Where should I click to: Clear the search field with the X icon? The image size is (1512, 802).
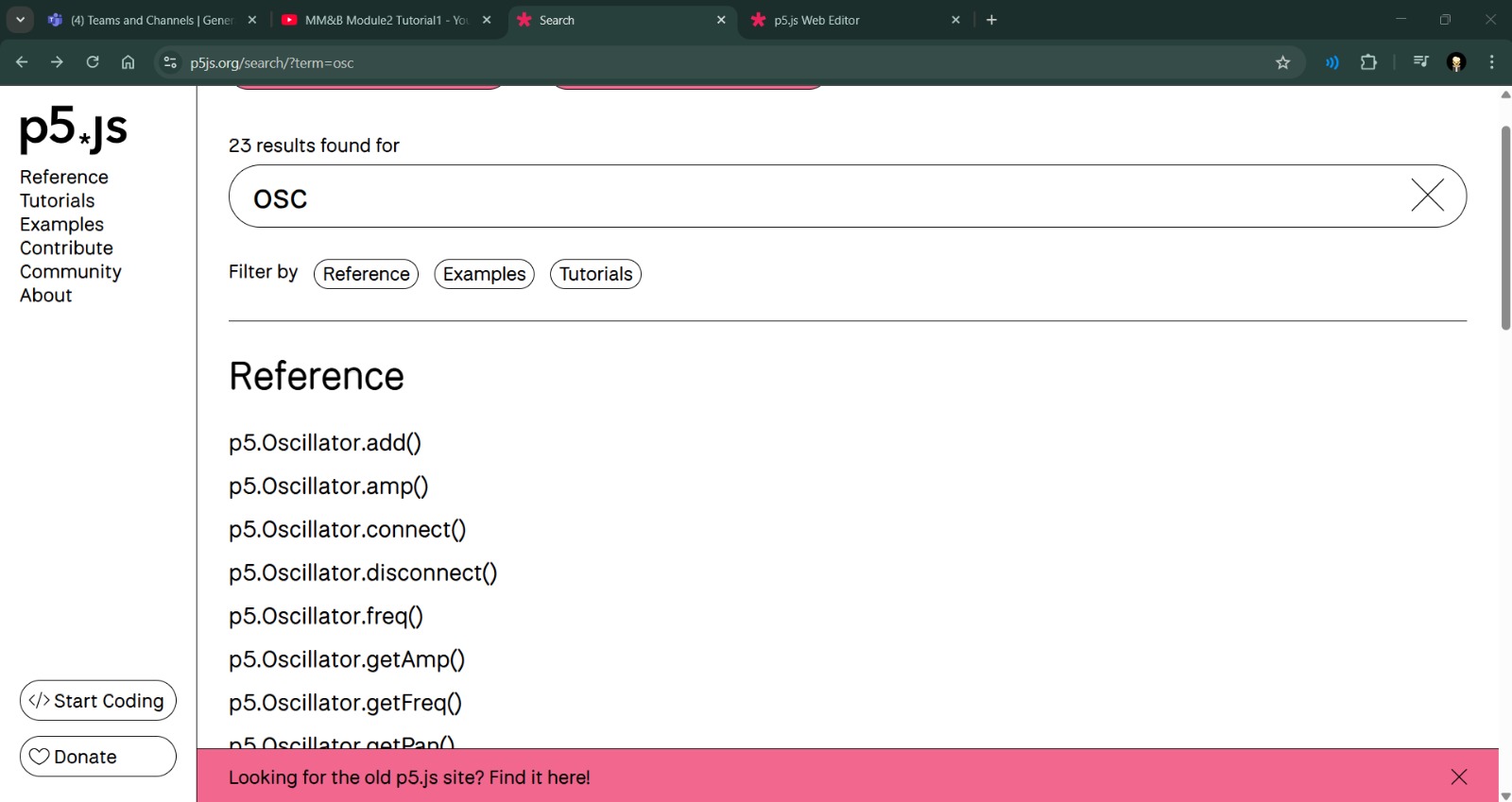coord(1427,196)
